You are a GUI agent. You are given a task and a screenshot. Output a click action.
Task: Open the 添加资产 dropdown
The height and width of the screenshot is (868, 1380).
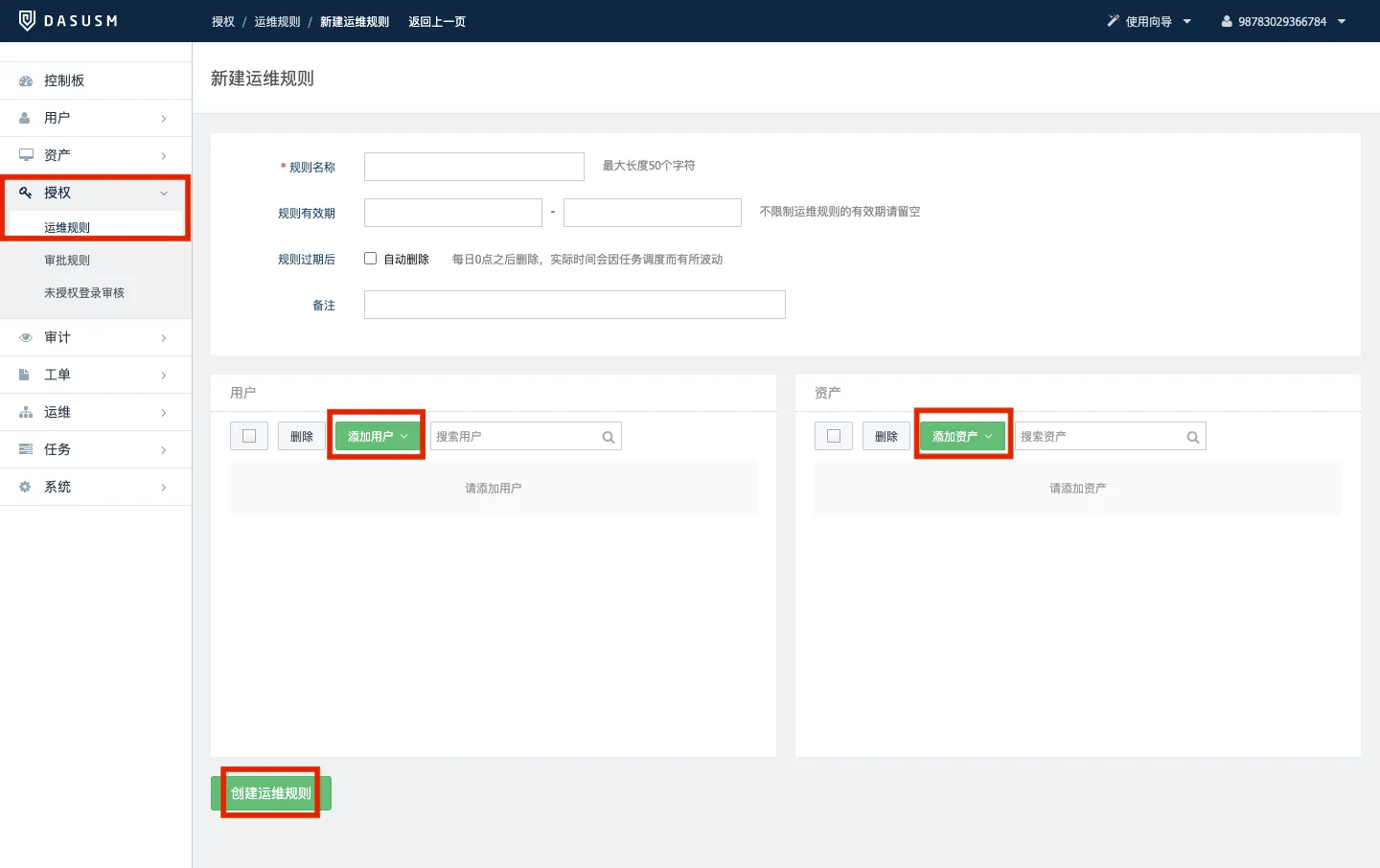[x=962, y=436]
